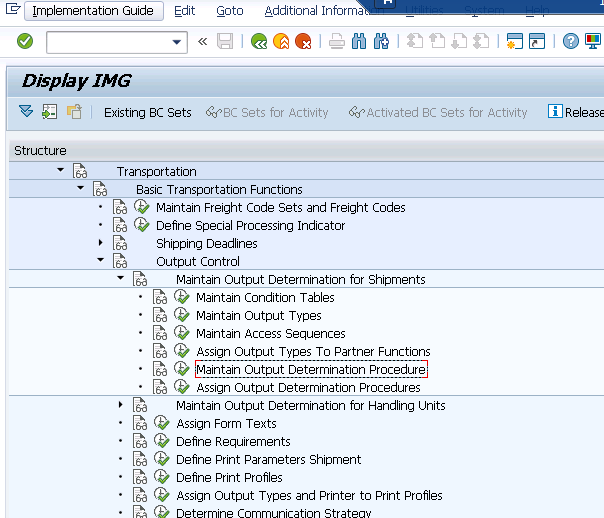Click the green Enter checkmark icon

(x=25, y=41)
